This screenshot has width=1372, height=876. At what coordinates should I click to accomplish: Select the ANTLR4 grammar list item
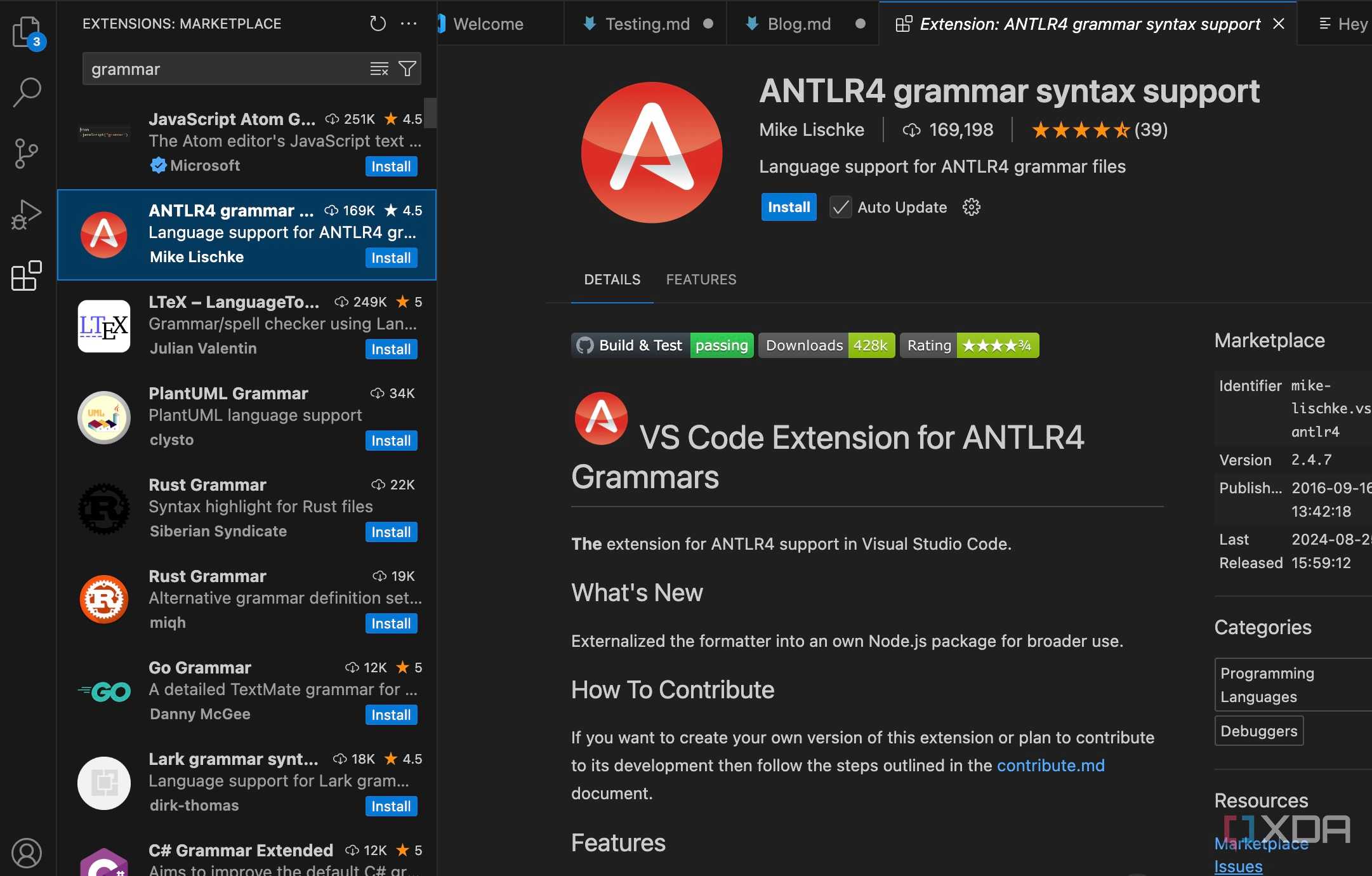click(x=247, y=234)
